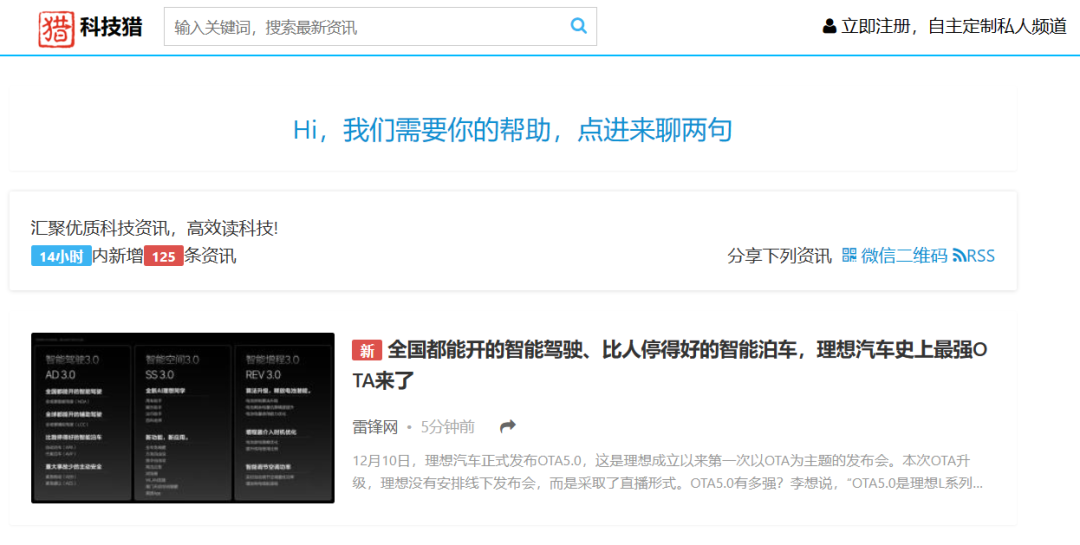This screenshot has width=1080, height=545.
Task: Click the red 新 badge
Action: click(x=367, y=351)
